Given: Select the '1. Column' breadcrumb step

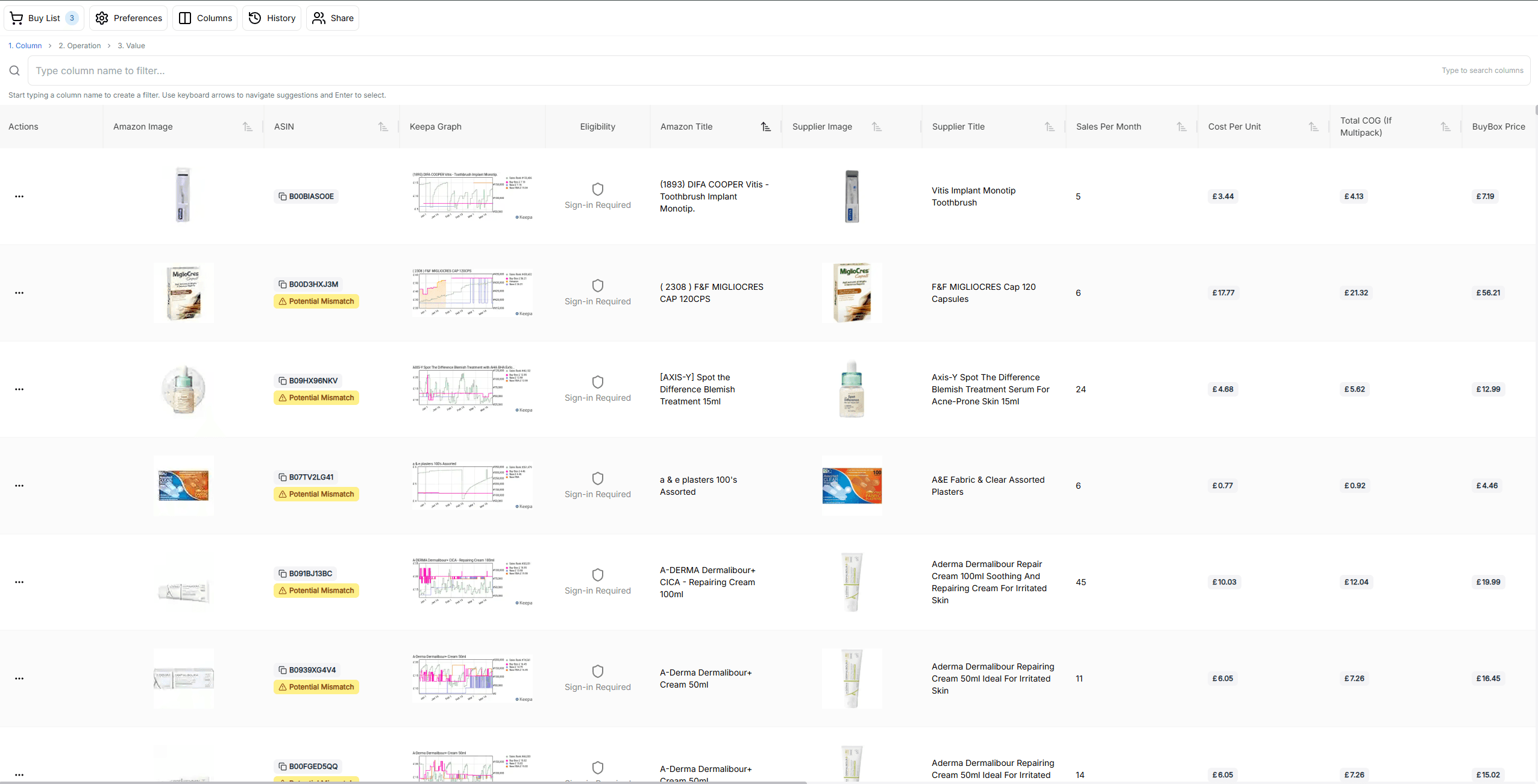Looking at the screenshot, I should click(x=25, y=46).
